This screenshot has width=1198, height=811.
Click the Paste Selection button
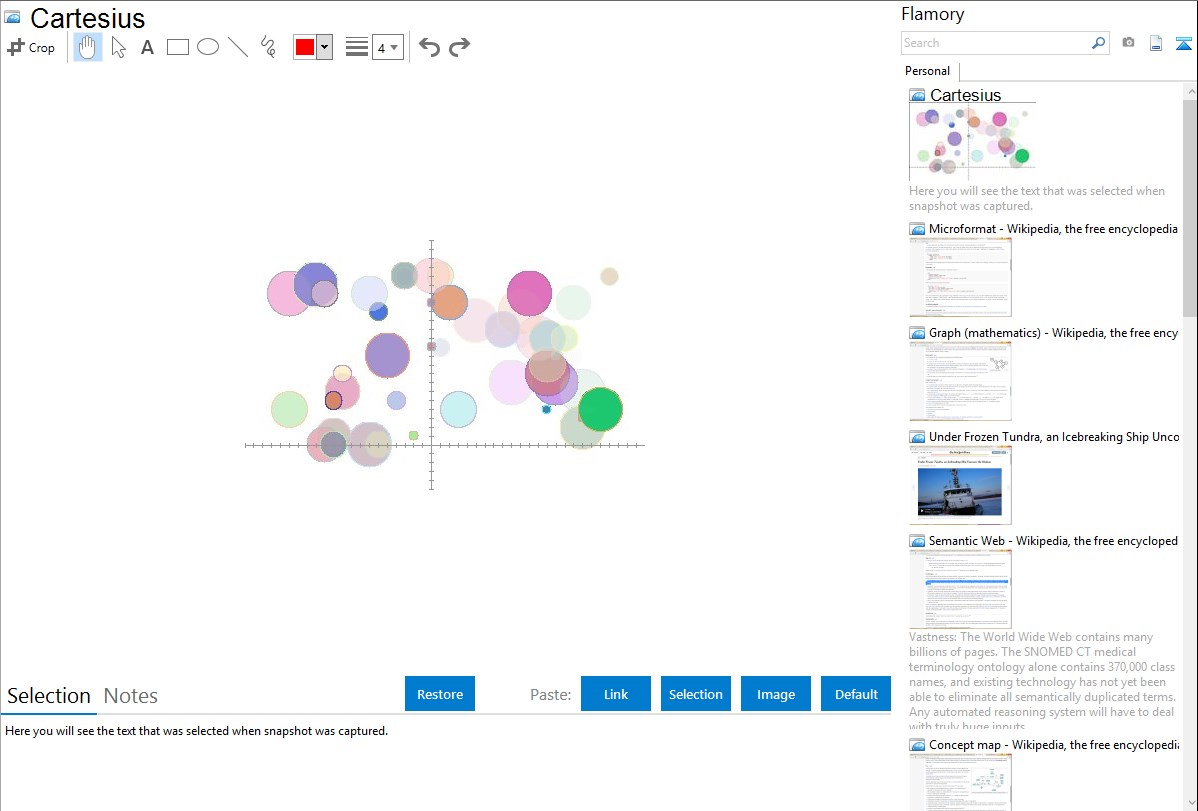(x=695, y=694)
